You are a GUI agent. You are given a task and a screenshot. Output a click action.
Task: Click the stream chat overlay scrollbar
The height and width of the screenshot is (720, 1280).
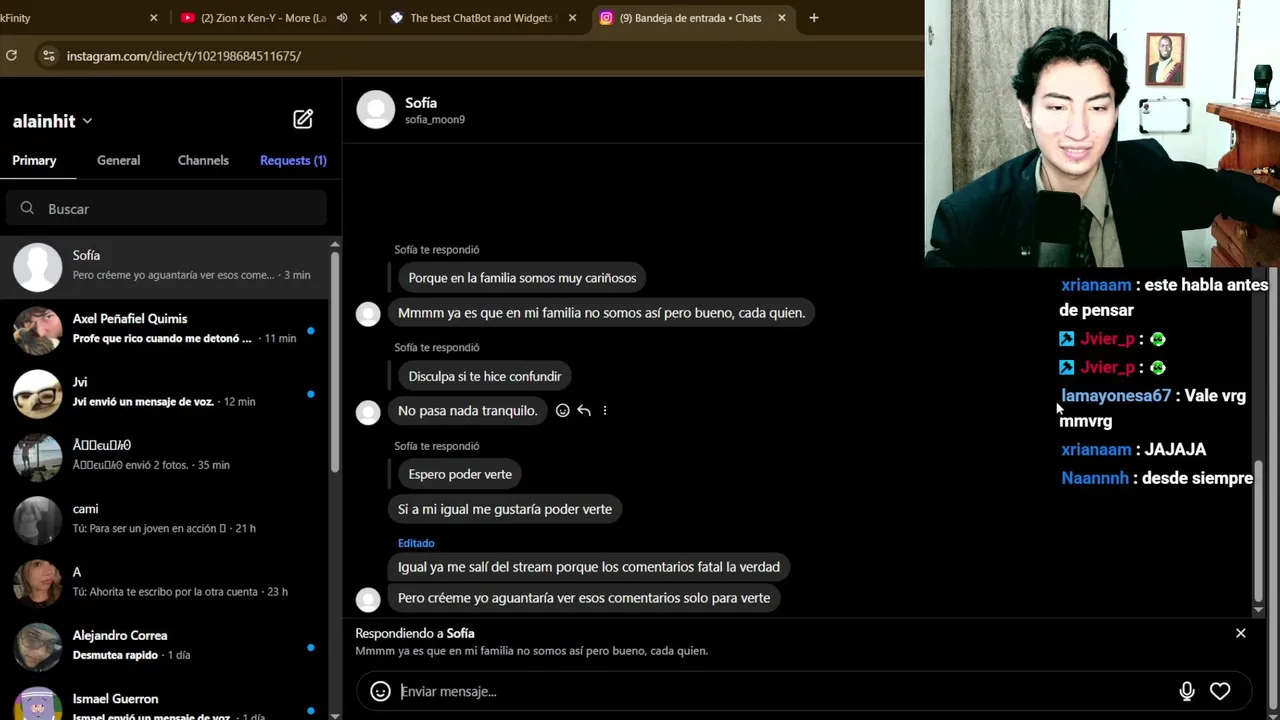(1258, 530)
